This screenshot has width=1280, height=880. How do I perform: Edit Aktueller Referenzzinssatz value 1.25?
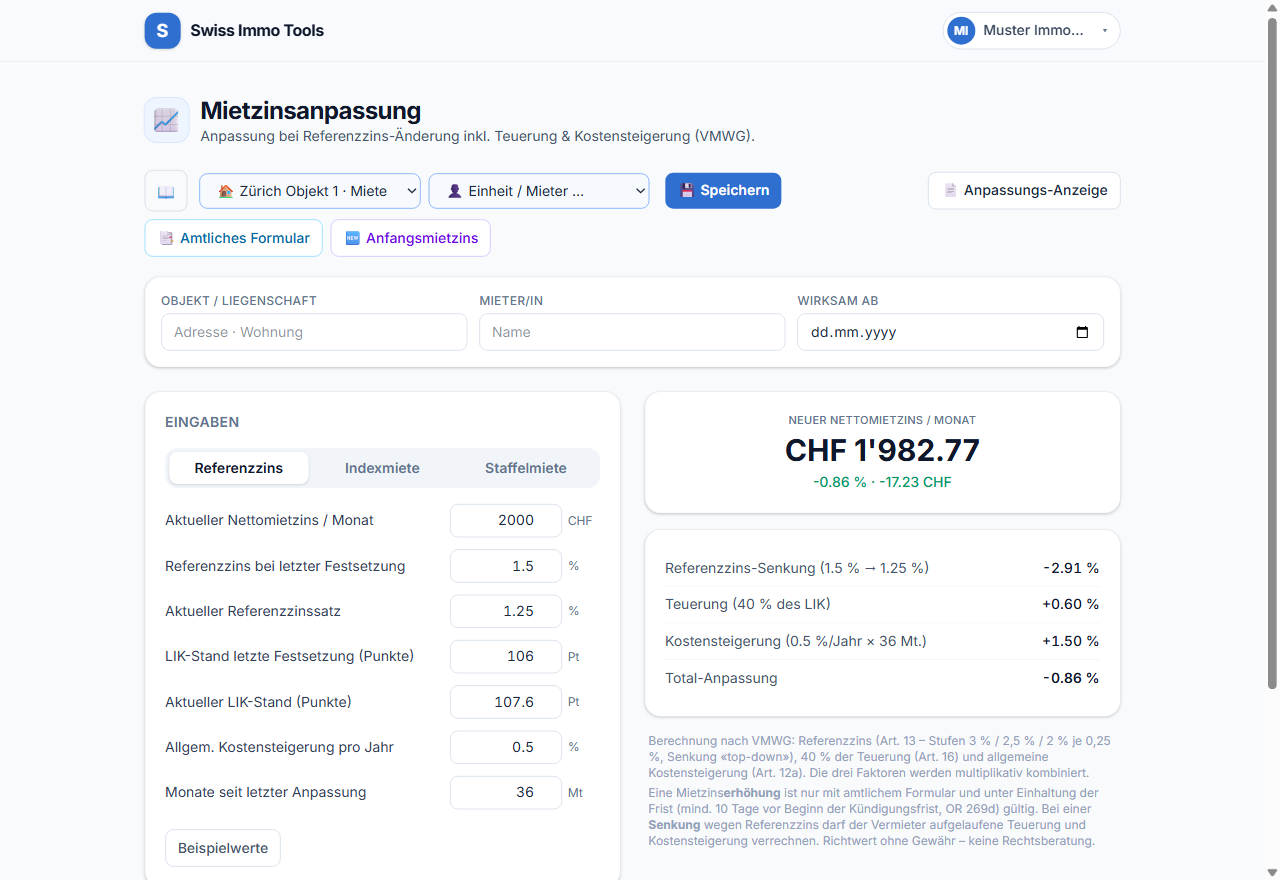(x=506, y=611)
